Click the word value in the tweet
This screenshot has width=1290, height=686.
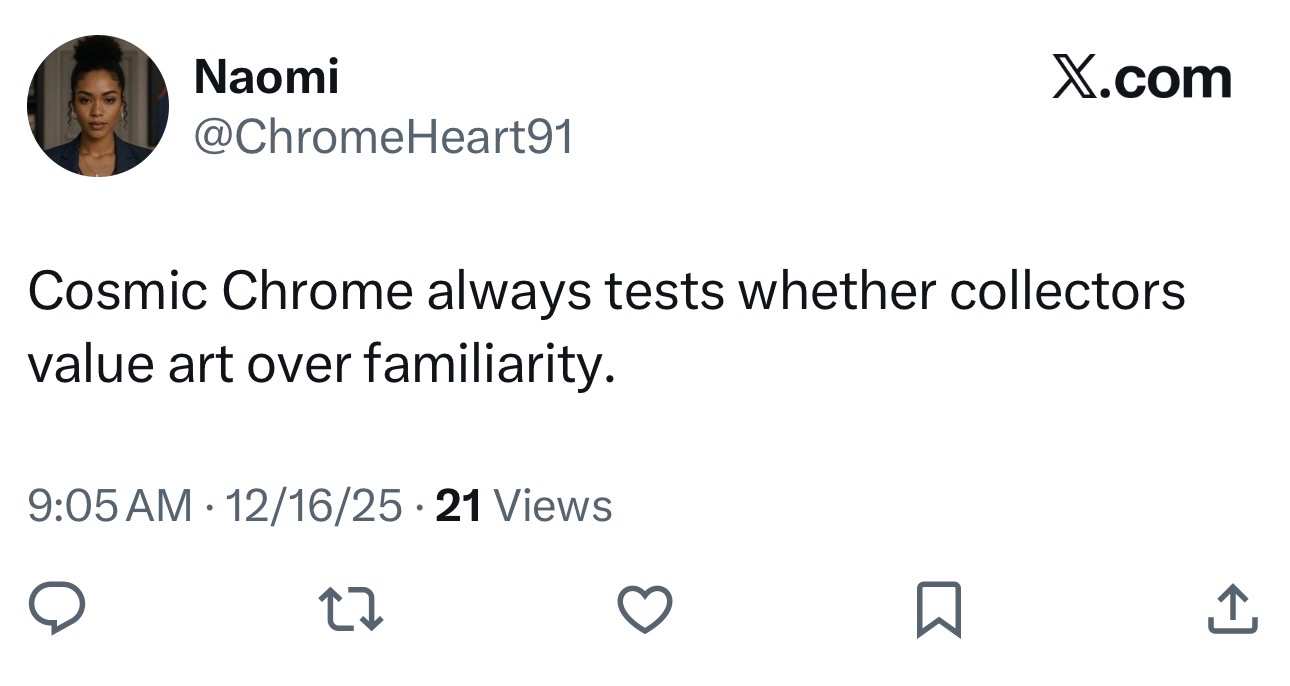pos(87,366)
